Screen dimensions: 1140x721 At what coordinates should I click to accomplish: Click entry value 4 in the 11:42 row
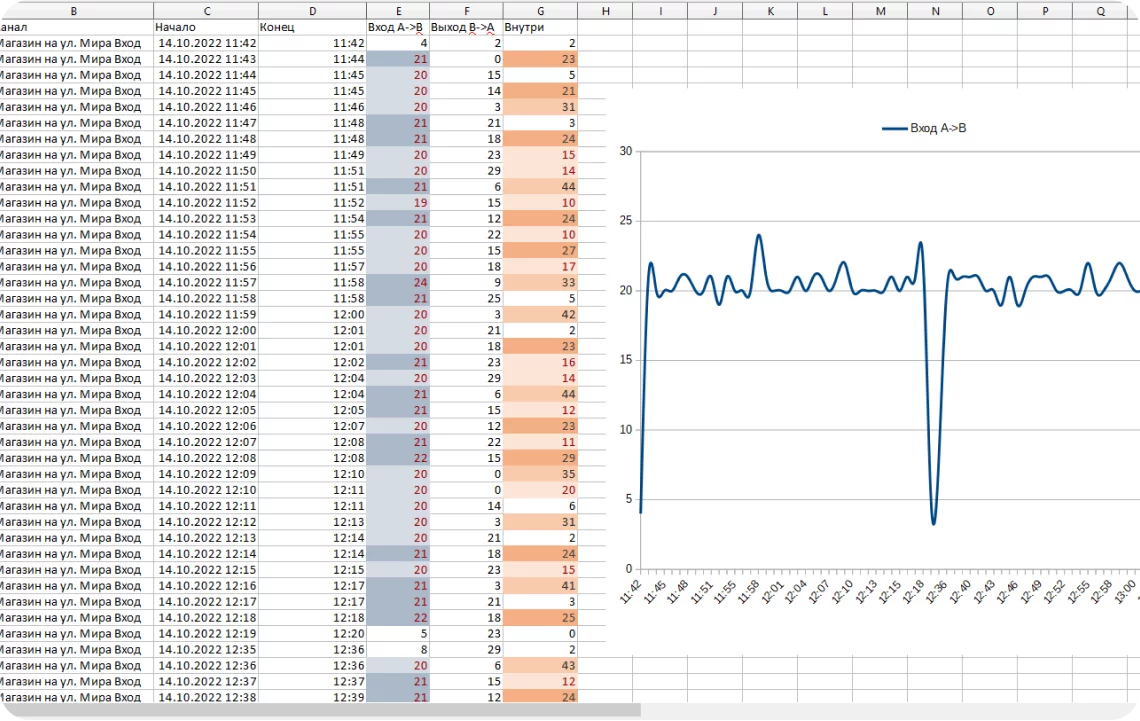(x=398, y=43)
